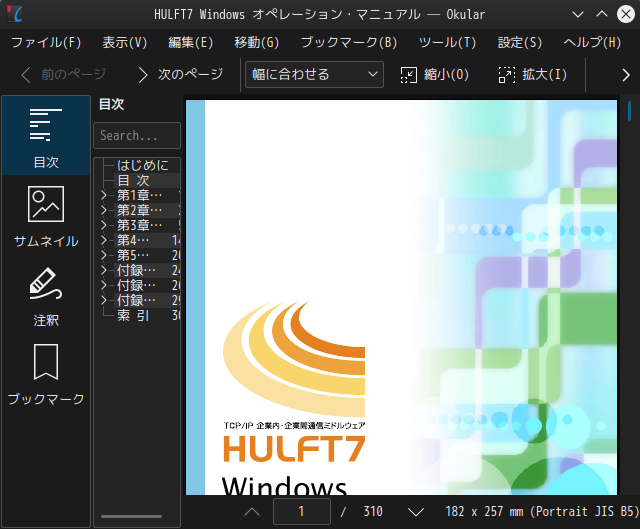Open the 編集(E) menu
This screenshot has height=529, width=640.
pos(191,42)
